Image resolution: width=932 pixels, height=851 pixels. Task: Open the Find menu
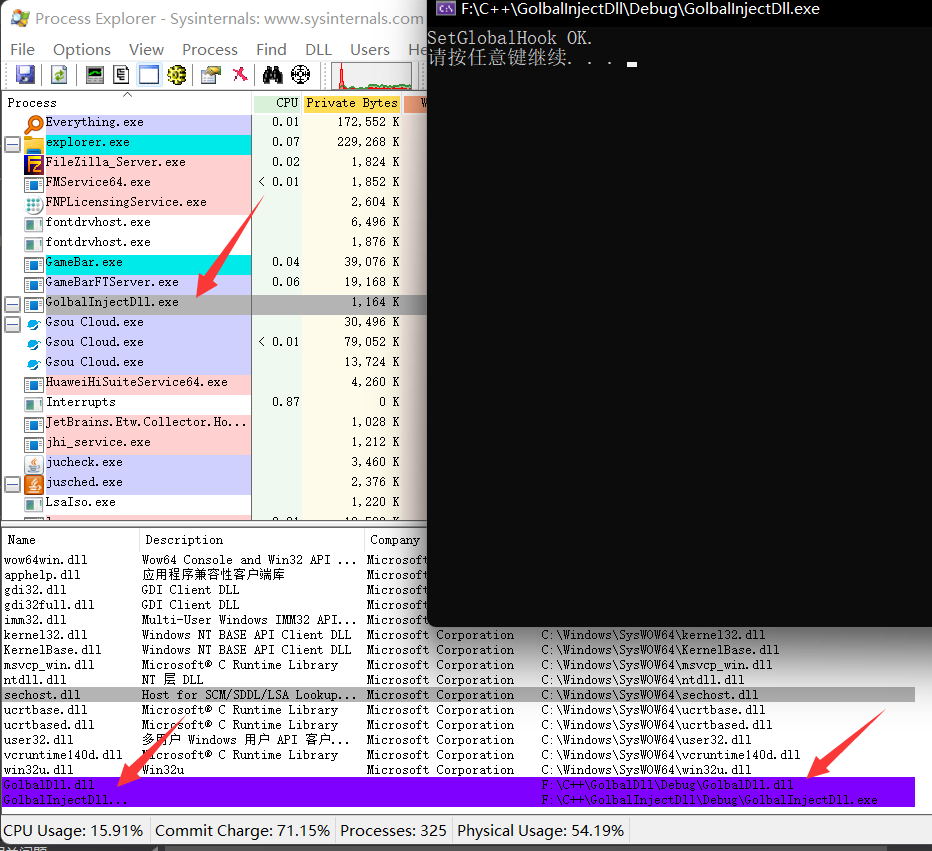pos(271,49)
